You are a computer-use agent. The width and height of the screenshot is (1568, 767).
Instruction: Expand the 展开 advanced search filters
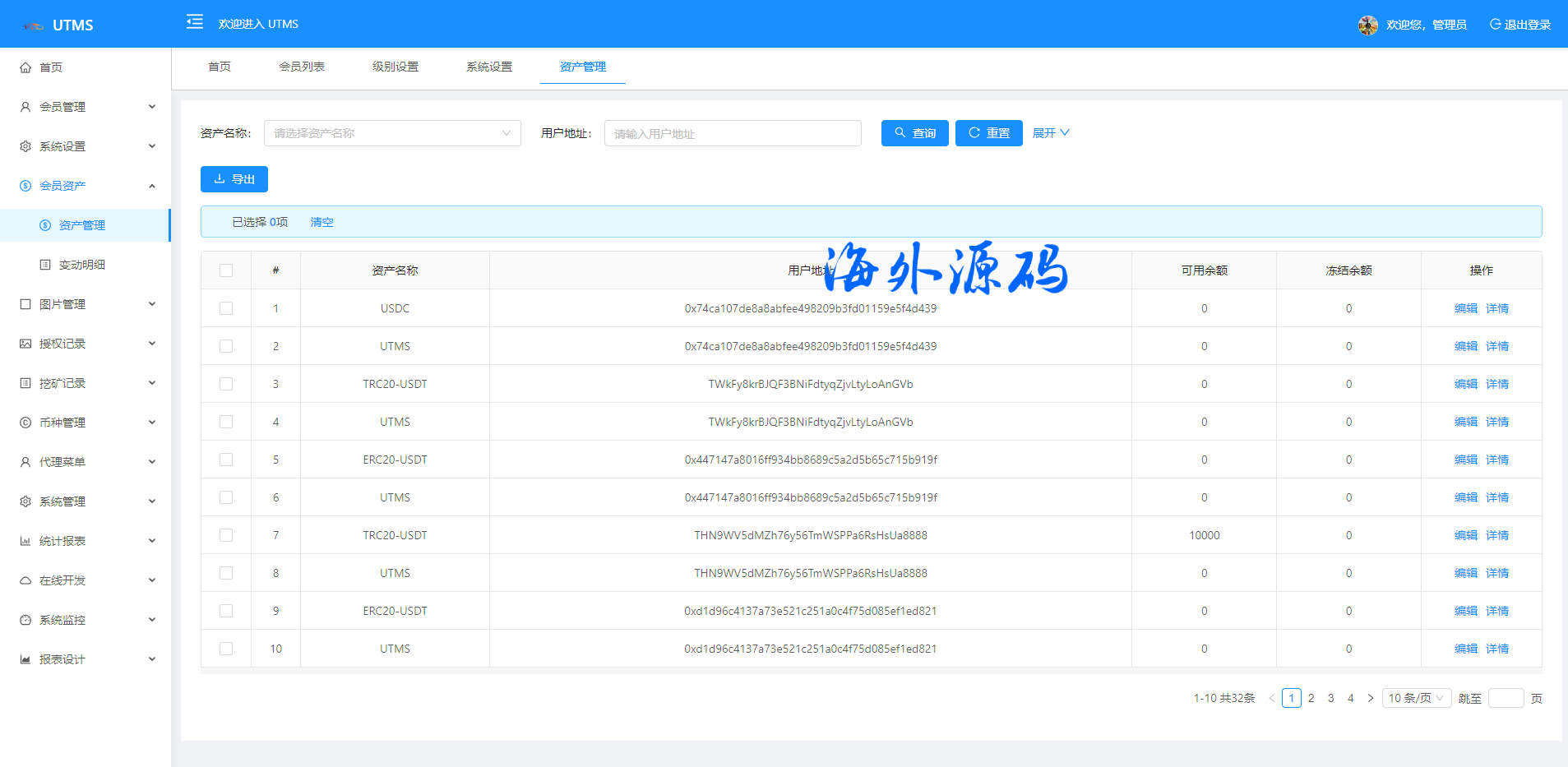[x=1050, y=133]
